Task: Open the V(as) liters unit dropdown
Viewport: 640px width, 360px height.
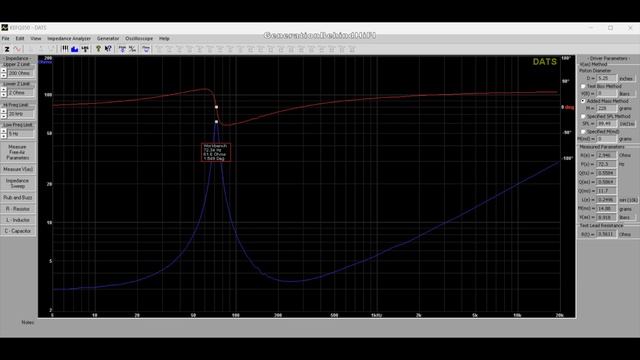Action: [627, 217]
